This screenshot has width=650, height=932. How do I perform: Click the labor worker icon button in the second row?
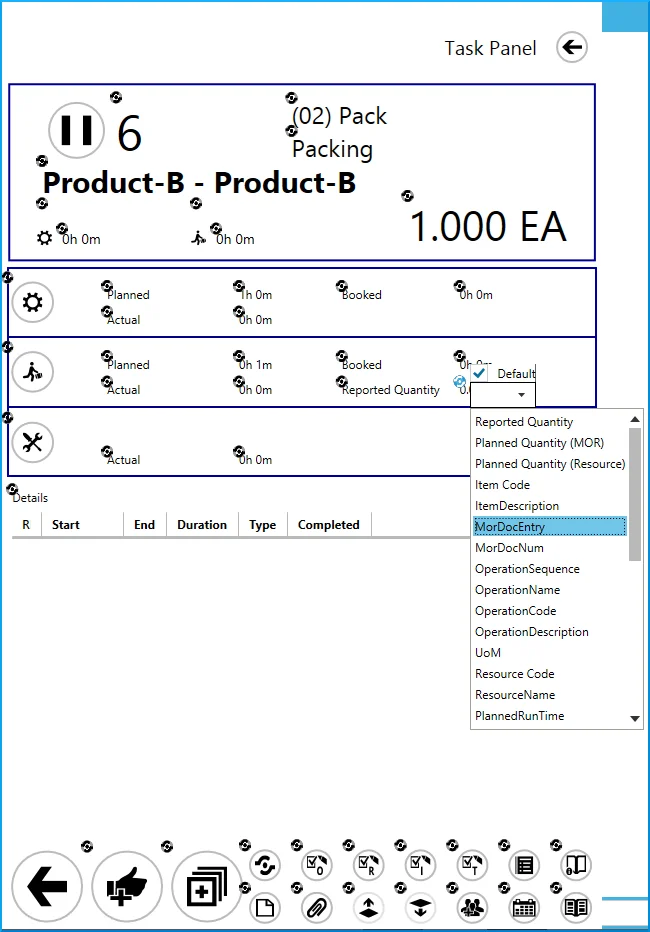click(x=33, y=372)
